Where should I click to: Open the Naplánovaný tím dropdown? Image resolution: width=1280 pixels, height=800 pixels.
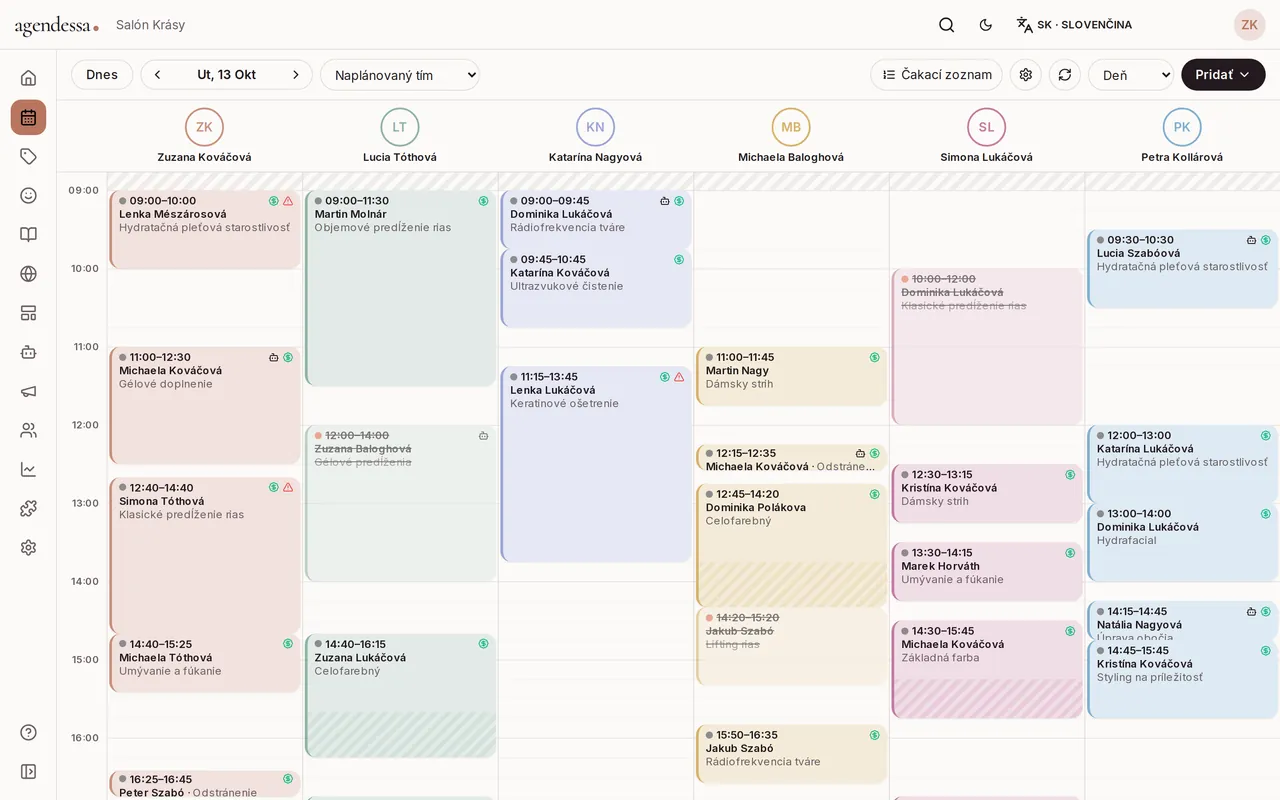point(400,75)
